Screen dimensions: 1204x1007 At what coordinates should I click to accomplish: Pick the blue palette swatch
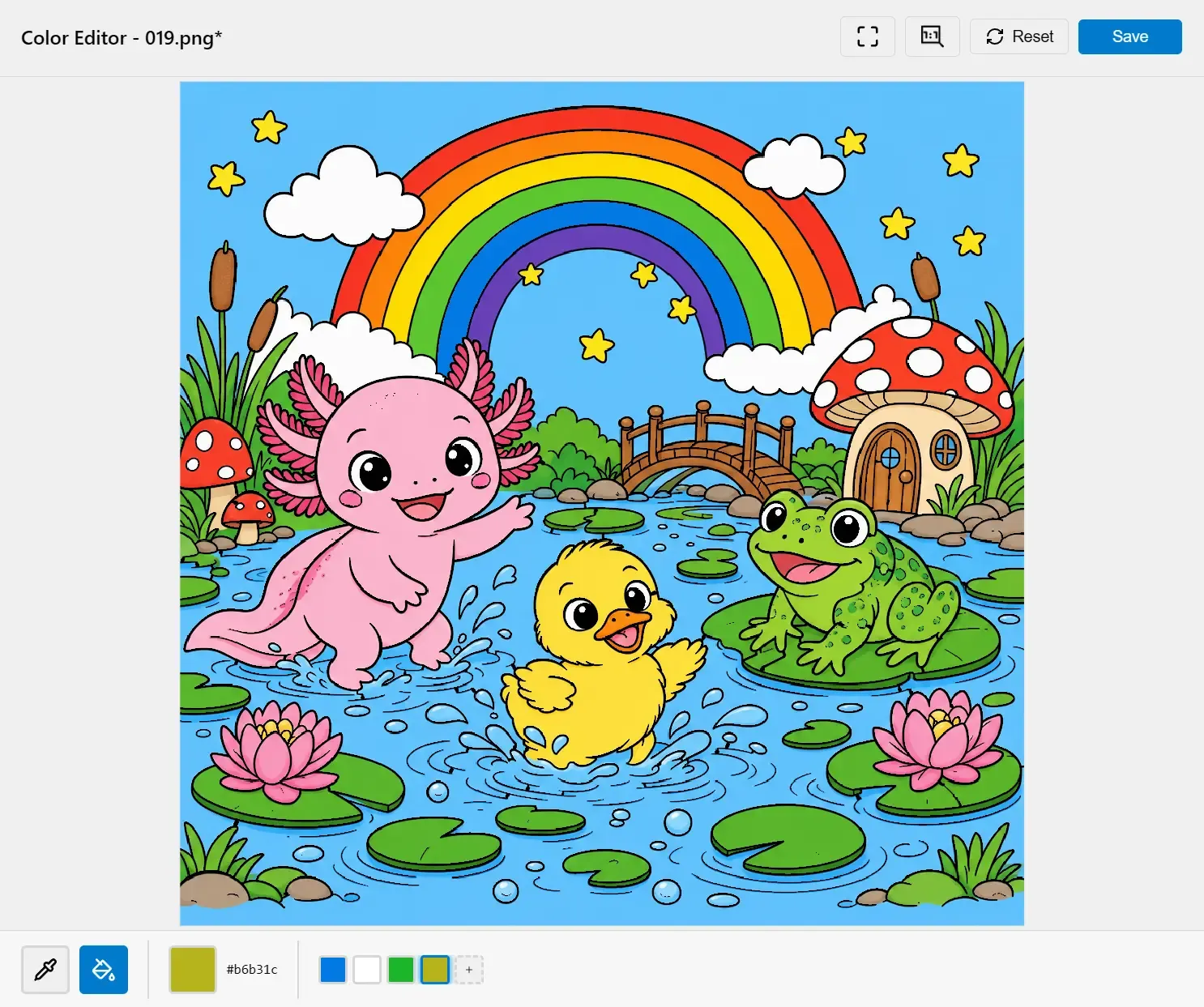333,970
